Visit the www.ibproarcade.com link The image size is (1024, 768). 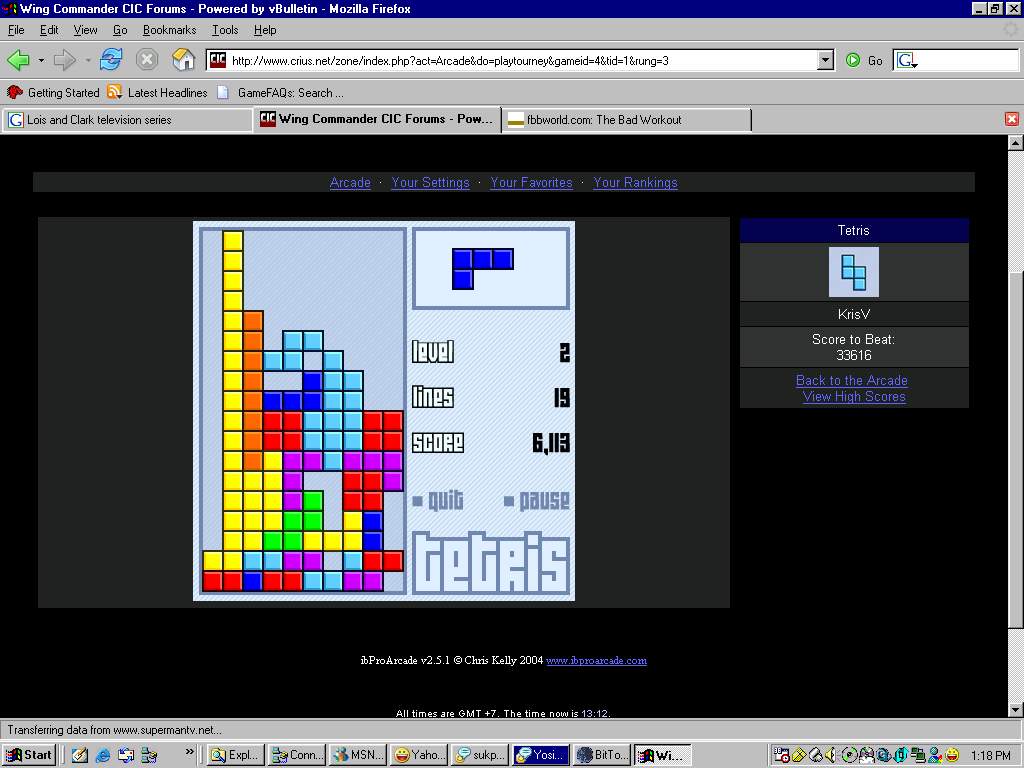point(596,660)
